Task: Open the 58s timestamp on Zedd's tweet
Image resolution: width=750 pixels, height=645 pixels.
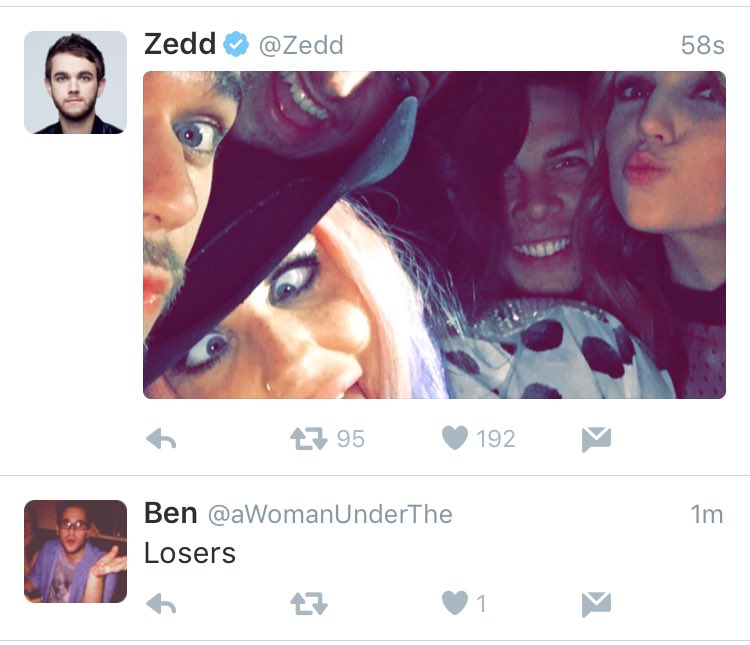Action: click(x=703, y=45)
